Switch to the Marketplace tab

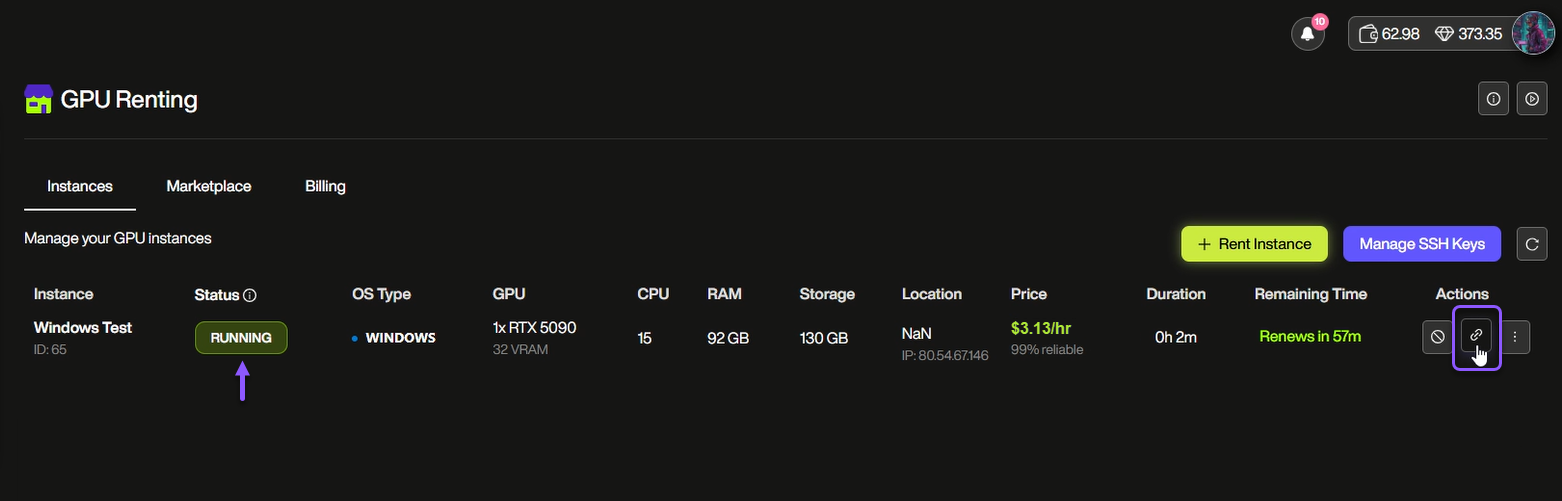click(209, 186)
